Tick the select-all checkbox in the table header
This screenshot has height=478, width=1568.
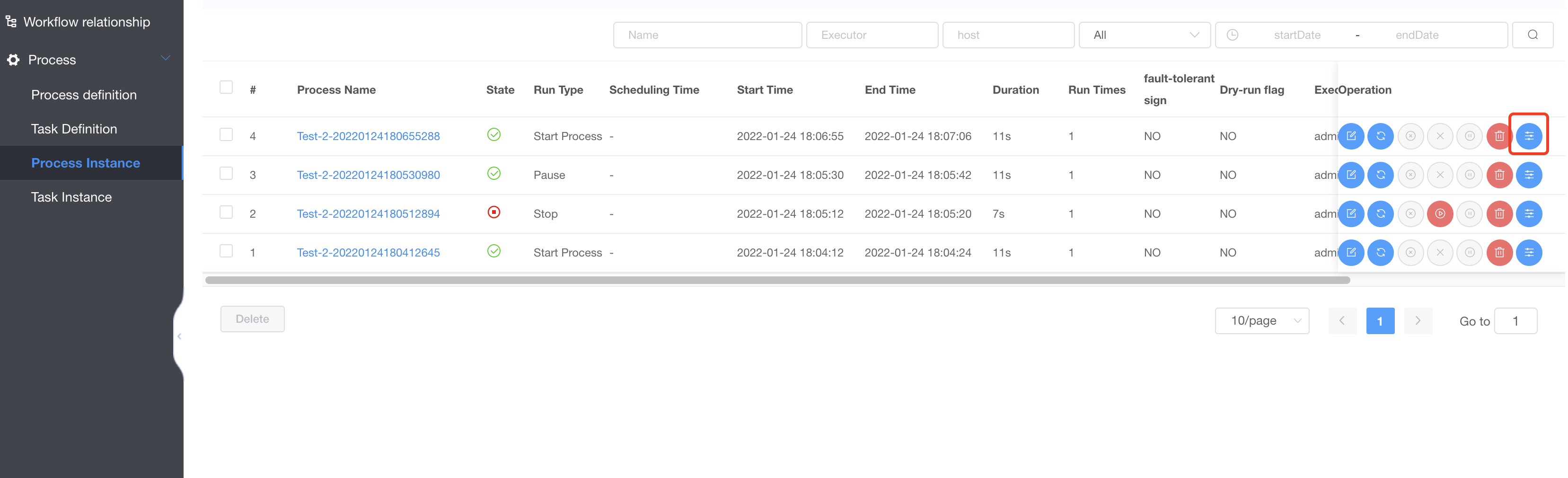[227, 87]
